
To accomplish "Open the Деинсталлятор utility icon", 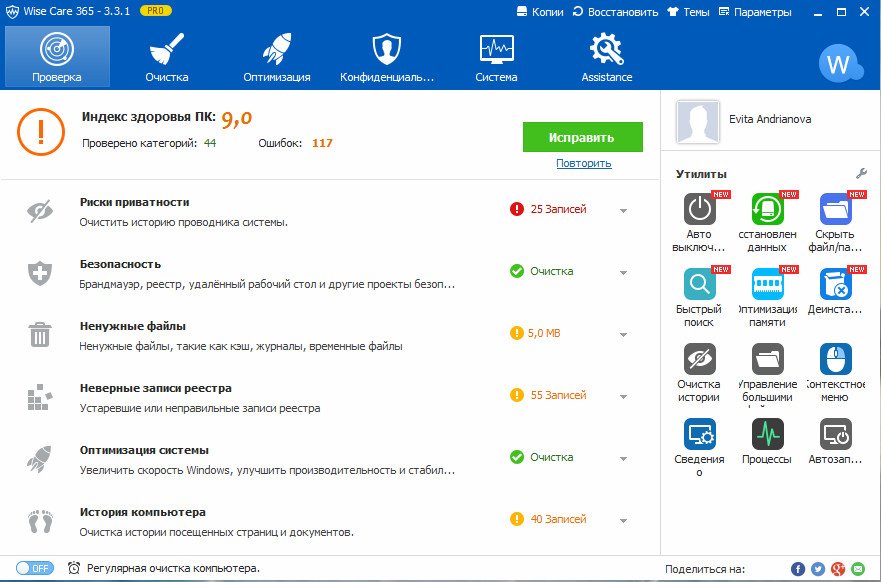I will click(x=835, y=284).
